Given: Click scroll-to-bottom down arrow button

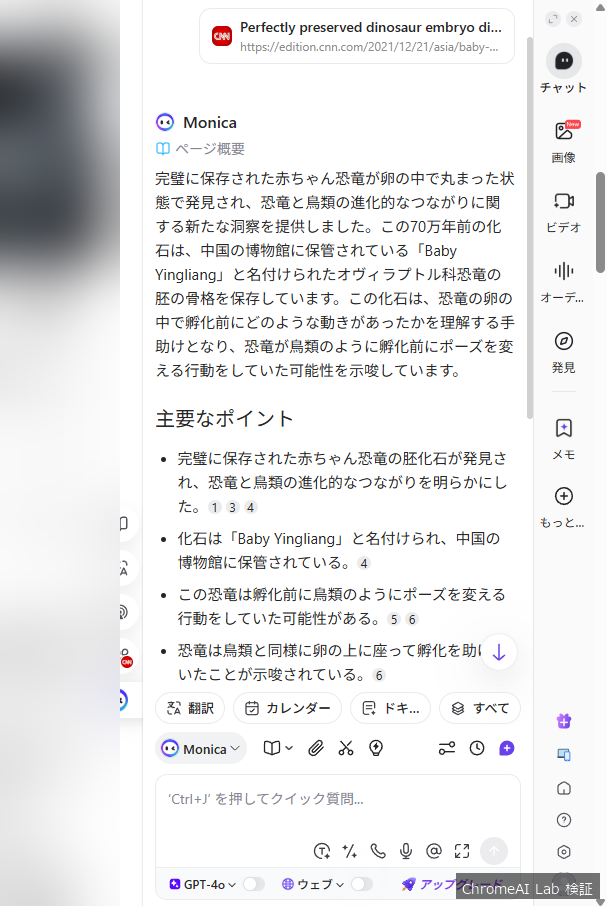Looking at the screenshot, I should [x=498, y=652].
